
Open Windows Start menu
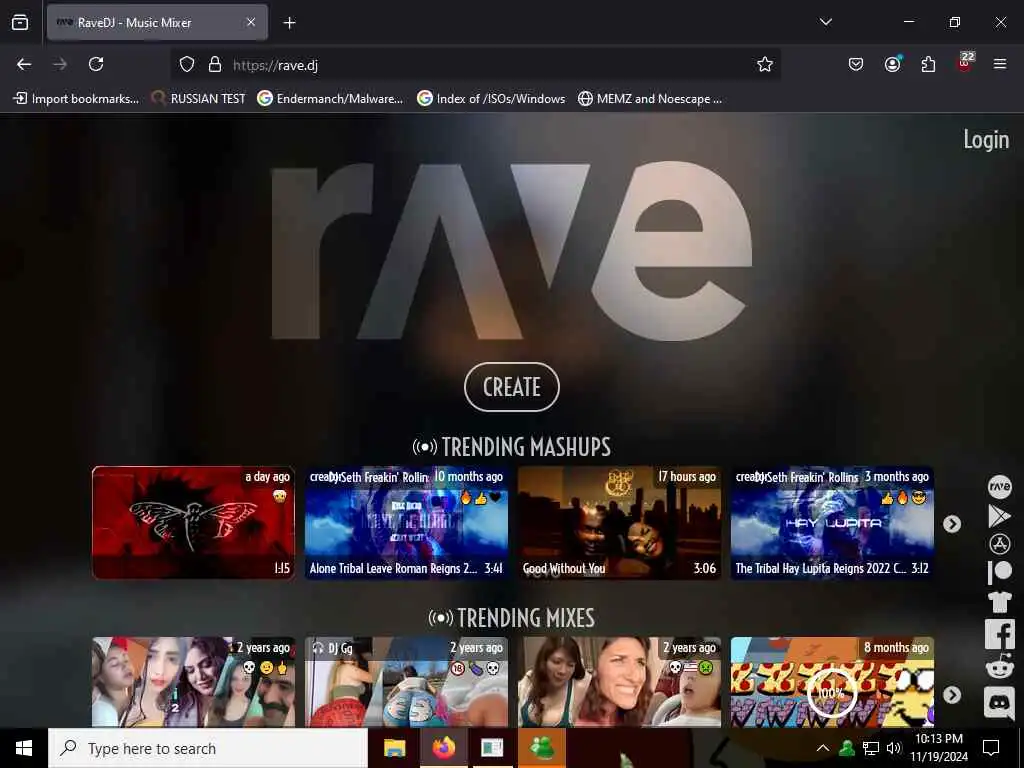tap(24, 748)
